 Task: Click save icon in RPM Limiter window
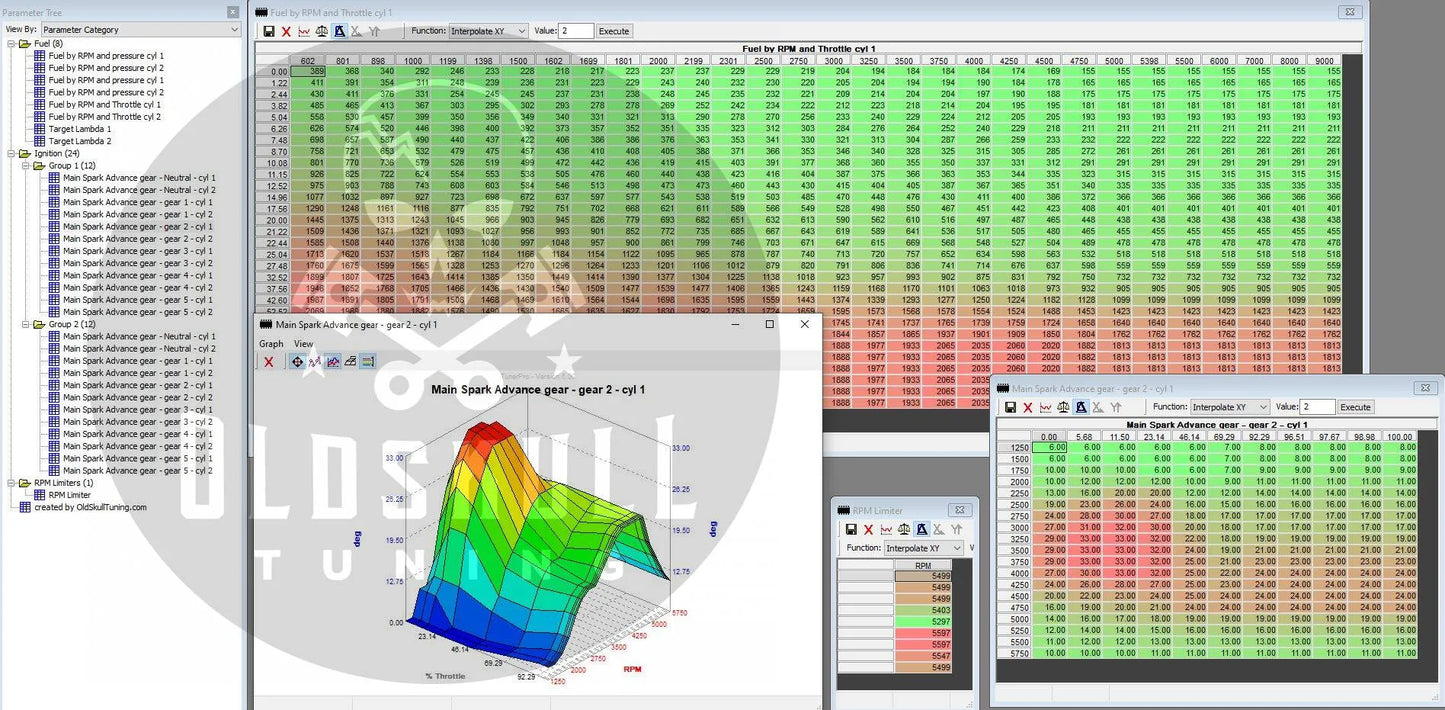(851, 529)
